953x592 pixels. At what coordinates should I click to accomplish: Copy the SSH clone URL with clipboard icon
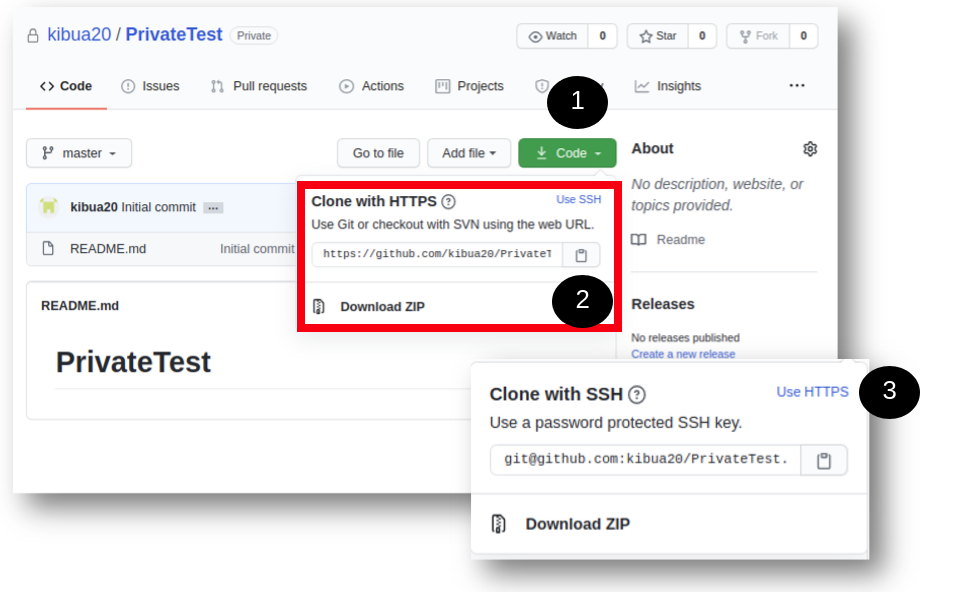824,461
